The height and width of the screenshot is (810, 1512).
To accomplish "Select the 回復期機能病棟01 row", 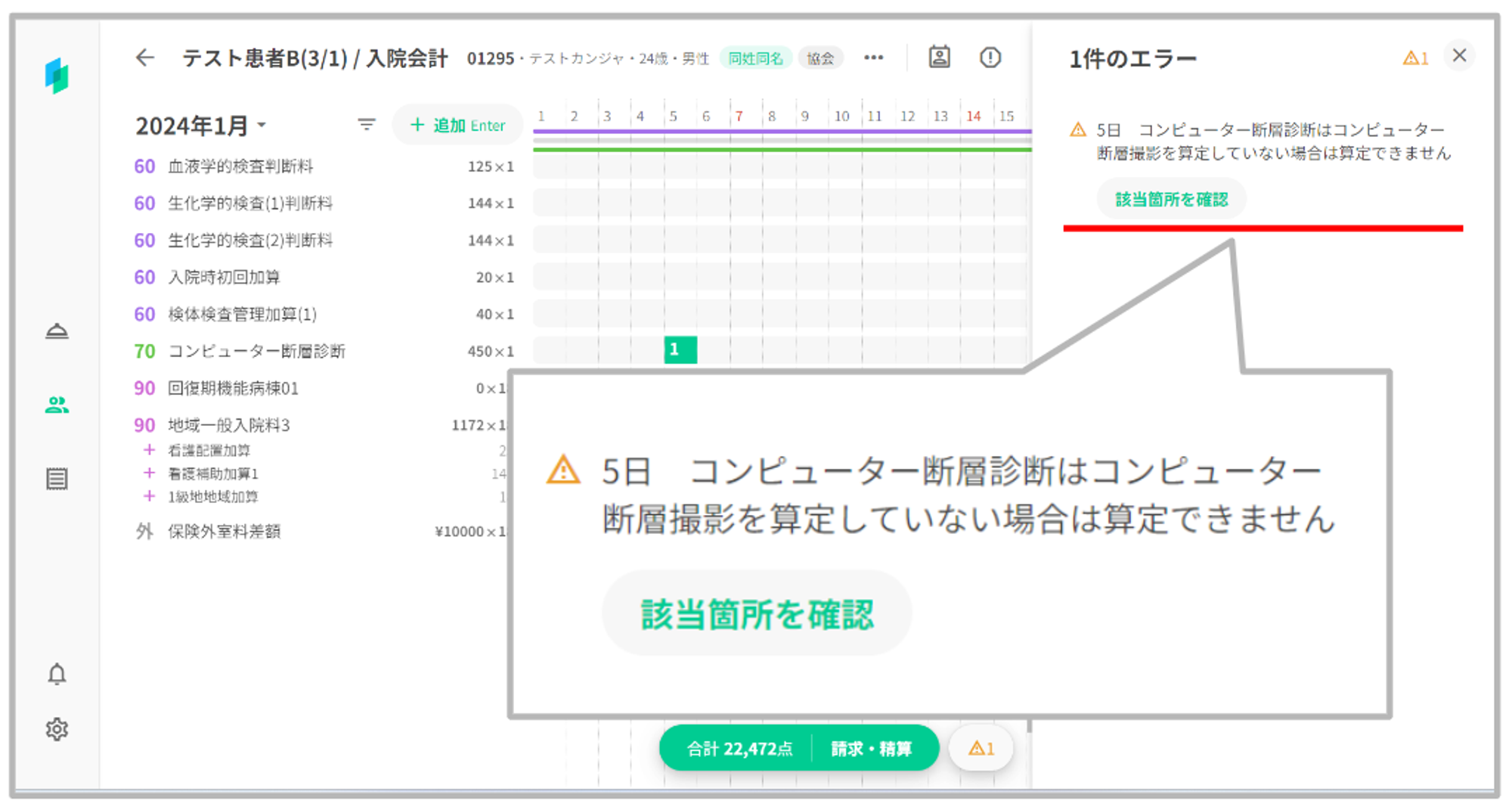I will tap(321, 388).
